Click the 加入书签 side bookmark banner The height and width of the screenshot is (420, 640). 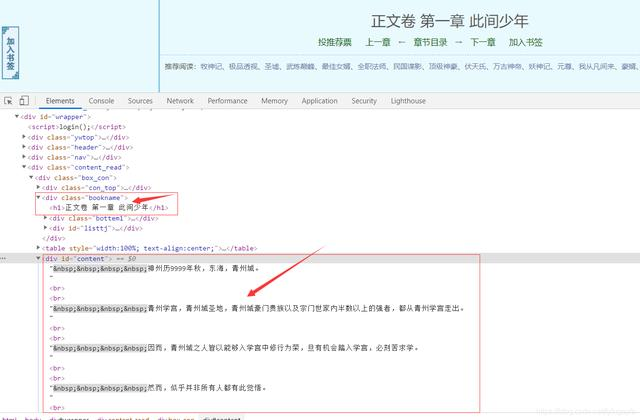pyautogui.click(x=10, y=53)
